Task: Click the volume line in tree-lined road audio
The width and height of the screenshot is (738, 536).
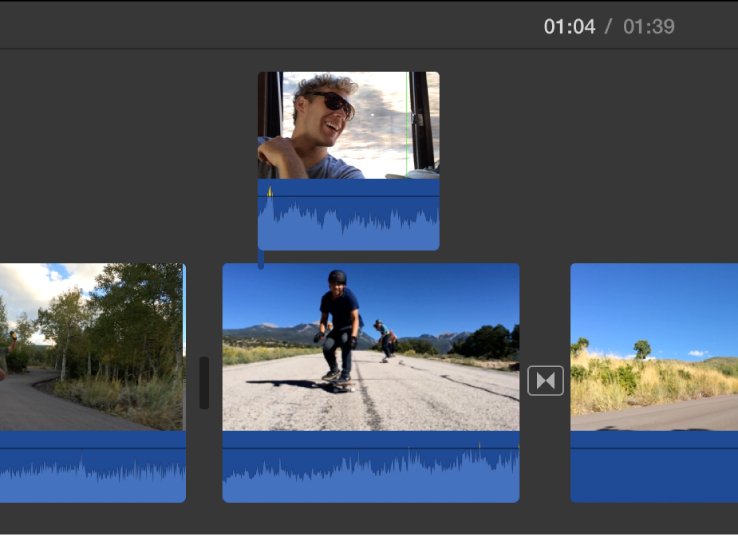Action: [x=92, y=448]
